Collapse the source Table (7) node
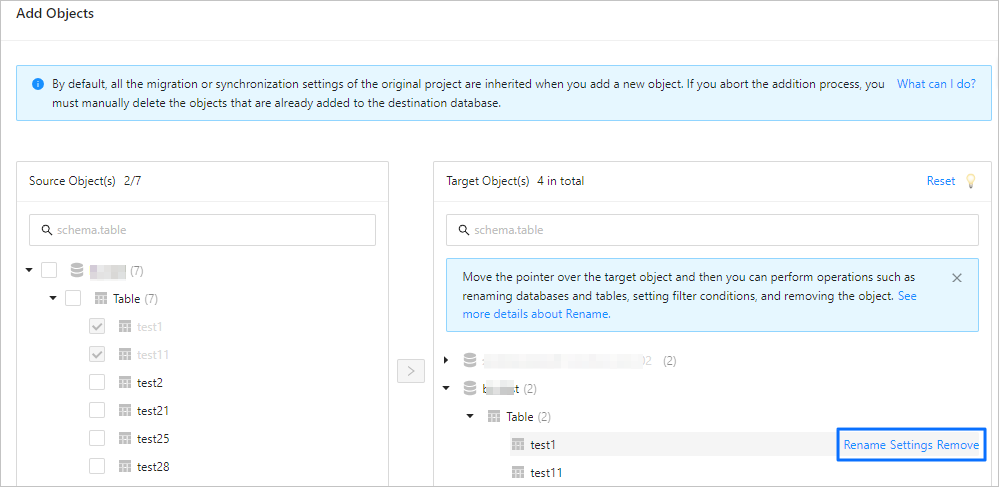 tap(53, 298)
